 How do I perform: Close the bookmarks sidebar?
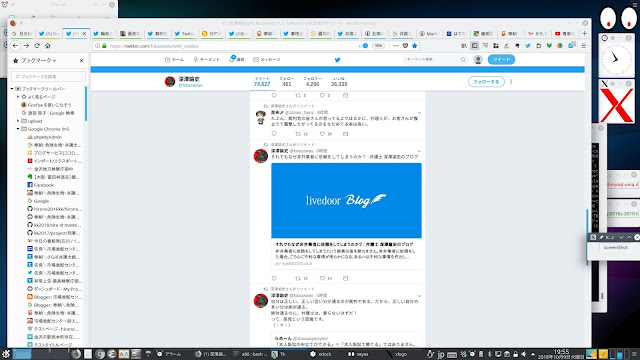click(82, 60)
